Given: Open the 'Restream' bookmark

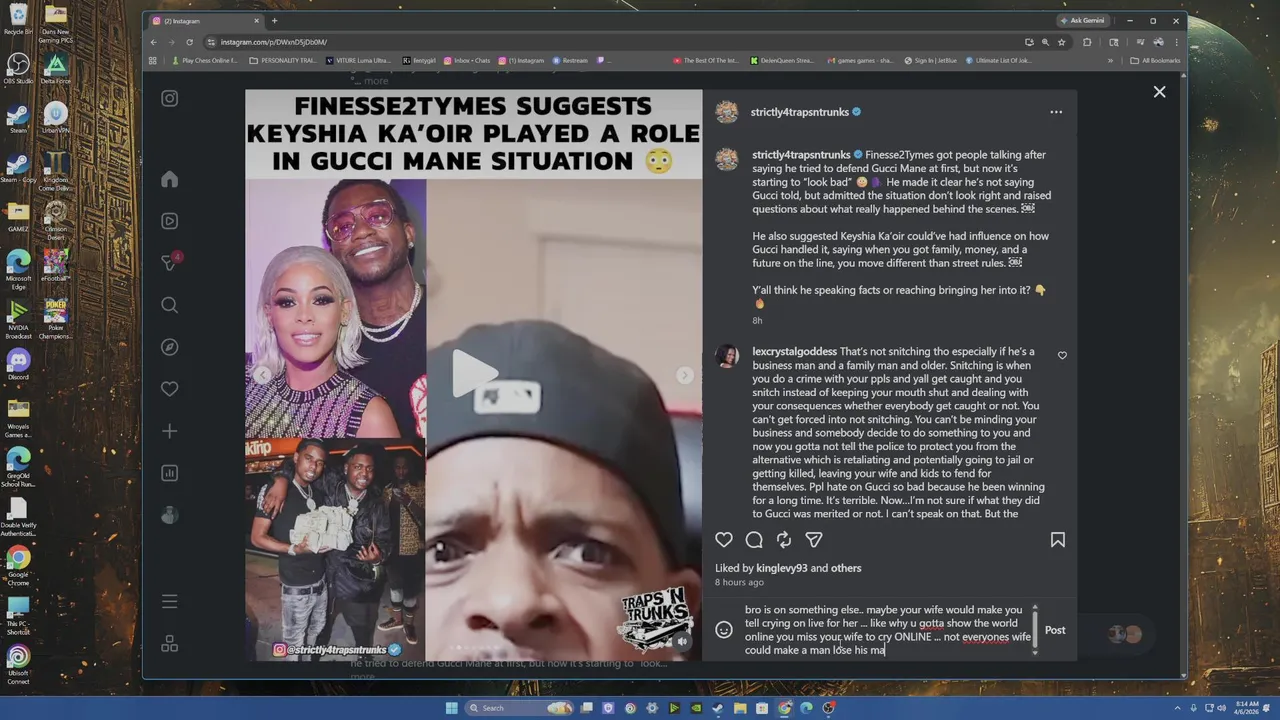Looking at the screenshot, I should pos(569,60).
